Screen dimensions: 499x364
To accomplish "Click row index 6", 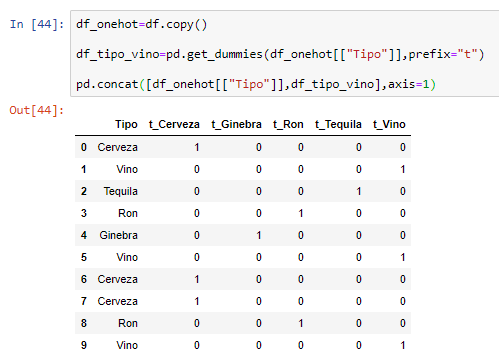I will 84,279.
